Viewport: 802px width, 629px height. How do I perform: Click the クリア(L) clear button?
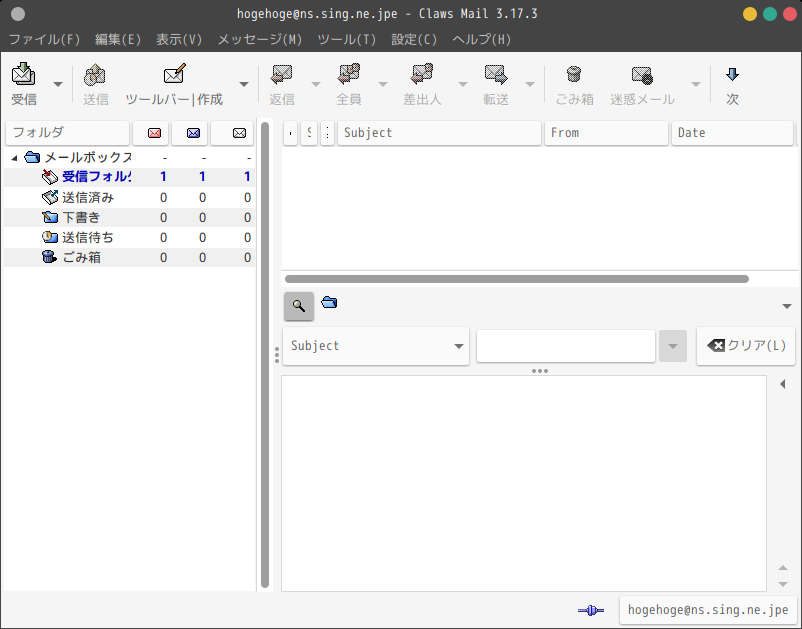pyautogui.click(x=746, y=346)
